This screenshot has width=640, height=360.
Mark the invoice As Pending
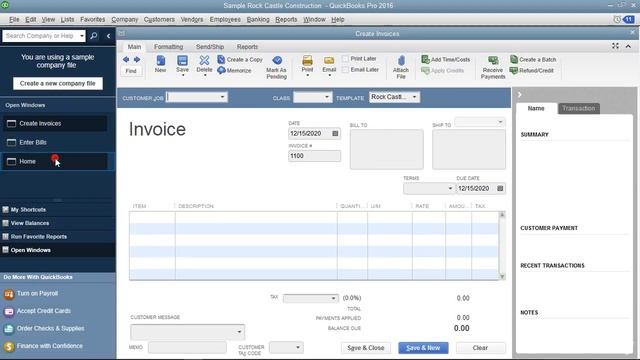click(277, 67)
